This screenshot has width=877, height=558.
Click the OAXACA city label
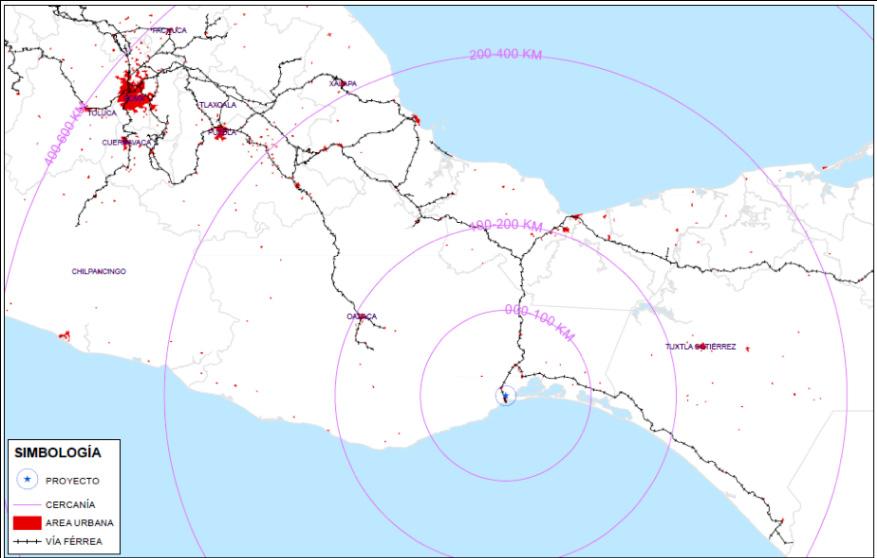pos(362,316)
